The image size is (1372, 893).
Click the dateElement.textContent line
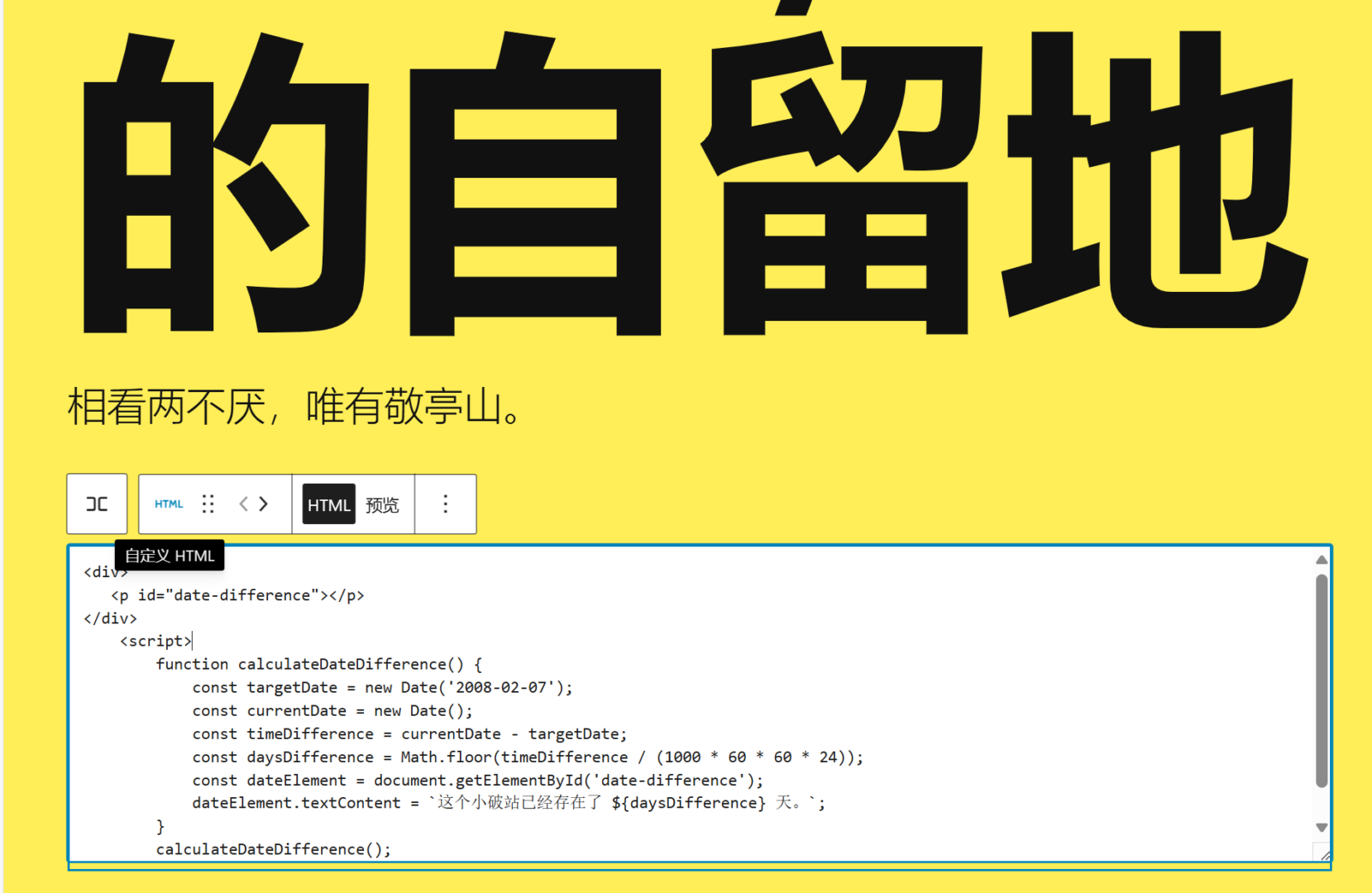click(509, 803)
